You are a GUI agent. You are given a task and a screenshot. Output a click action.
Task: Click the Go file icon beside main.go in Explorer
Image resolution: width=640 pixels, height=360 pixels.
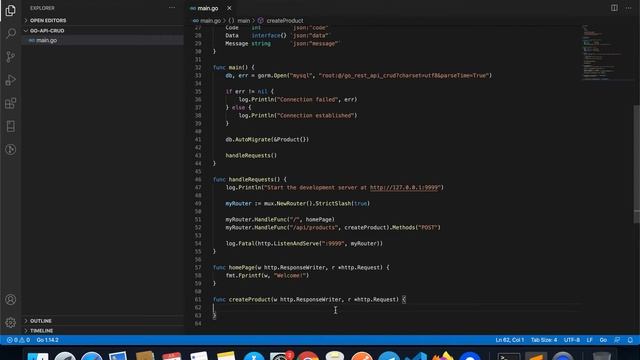(31, 40)
